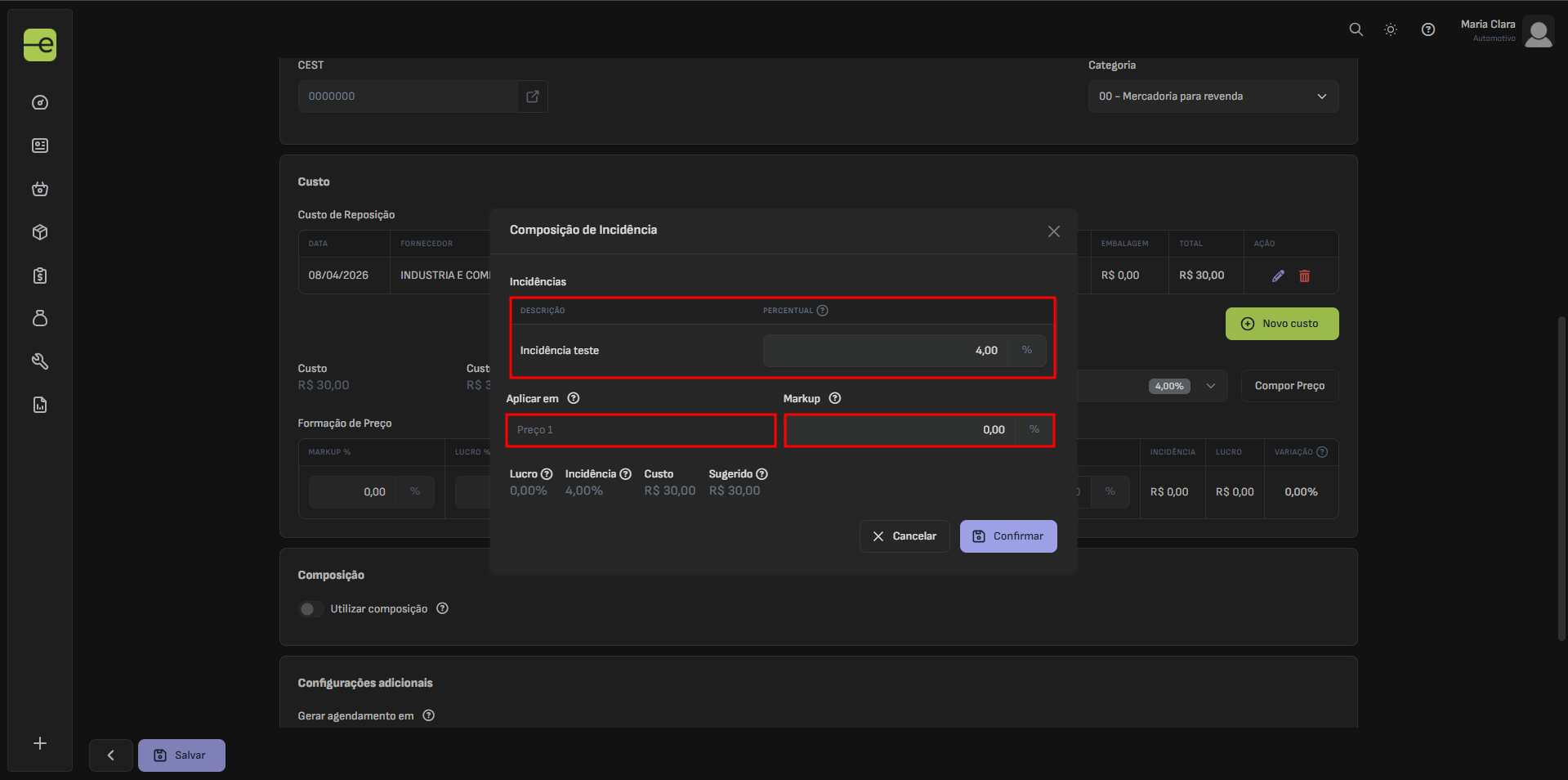
Task: Click the Cancelar button
Action: [904, 536]
